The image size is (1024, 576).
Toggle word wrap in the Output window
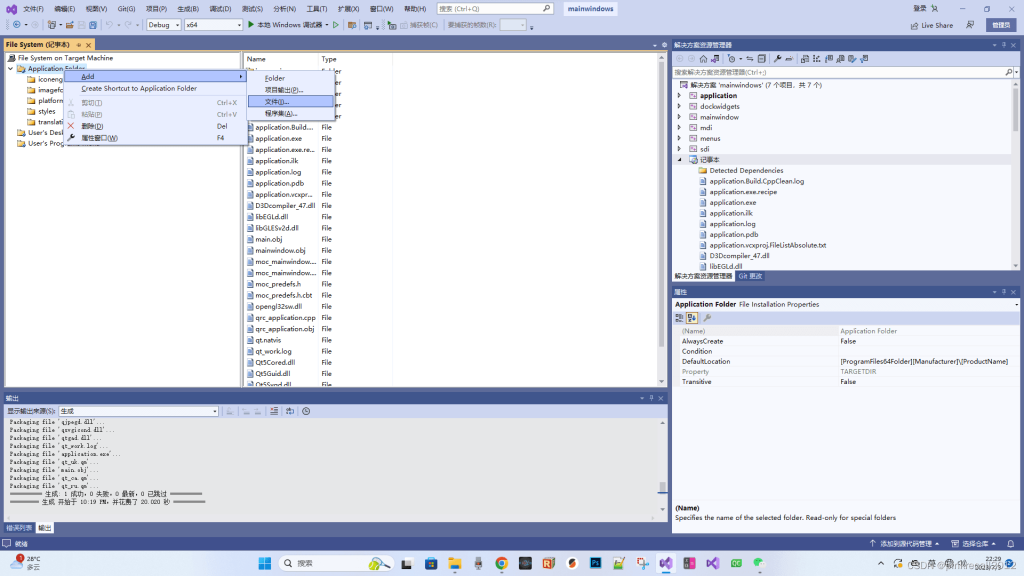pyautogui.click(x=289, y=411)
